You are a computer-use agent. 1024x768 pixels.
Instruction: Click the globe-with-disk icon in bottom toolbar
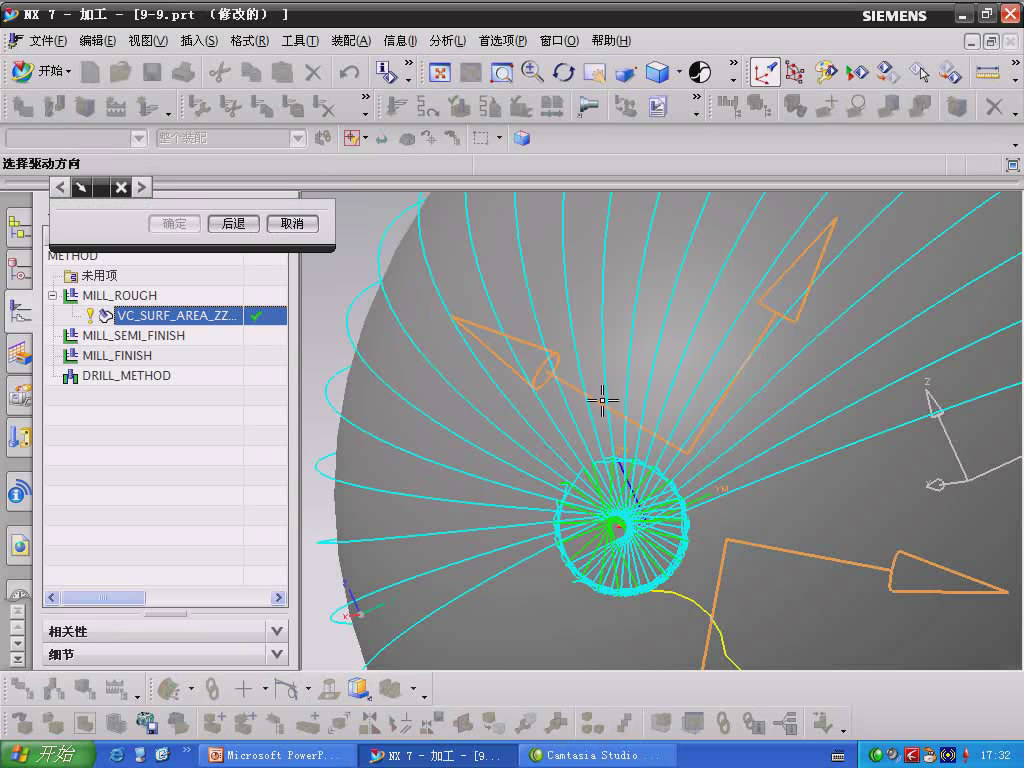point(147,723)
